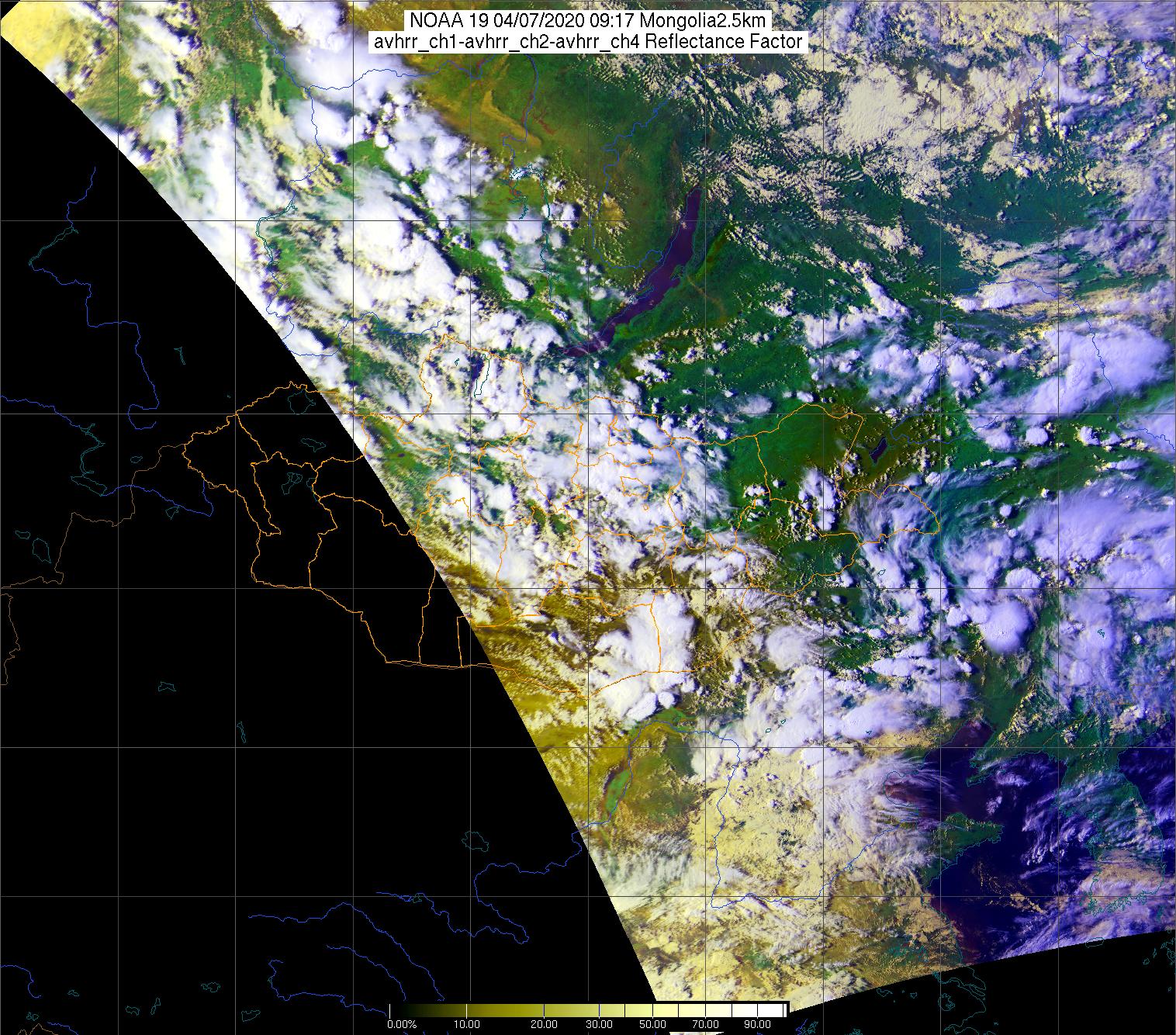This screenshot has width=1176, height=1035.
Task: Click the 20.00 colorbar label
Action: pos(545,1026)
